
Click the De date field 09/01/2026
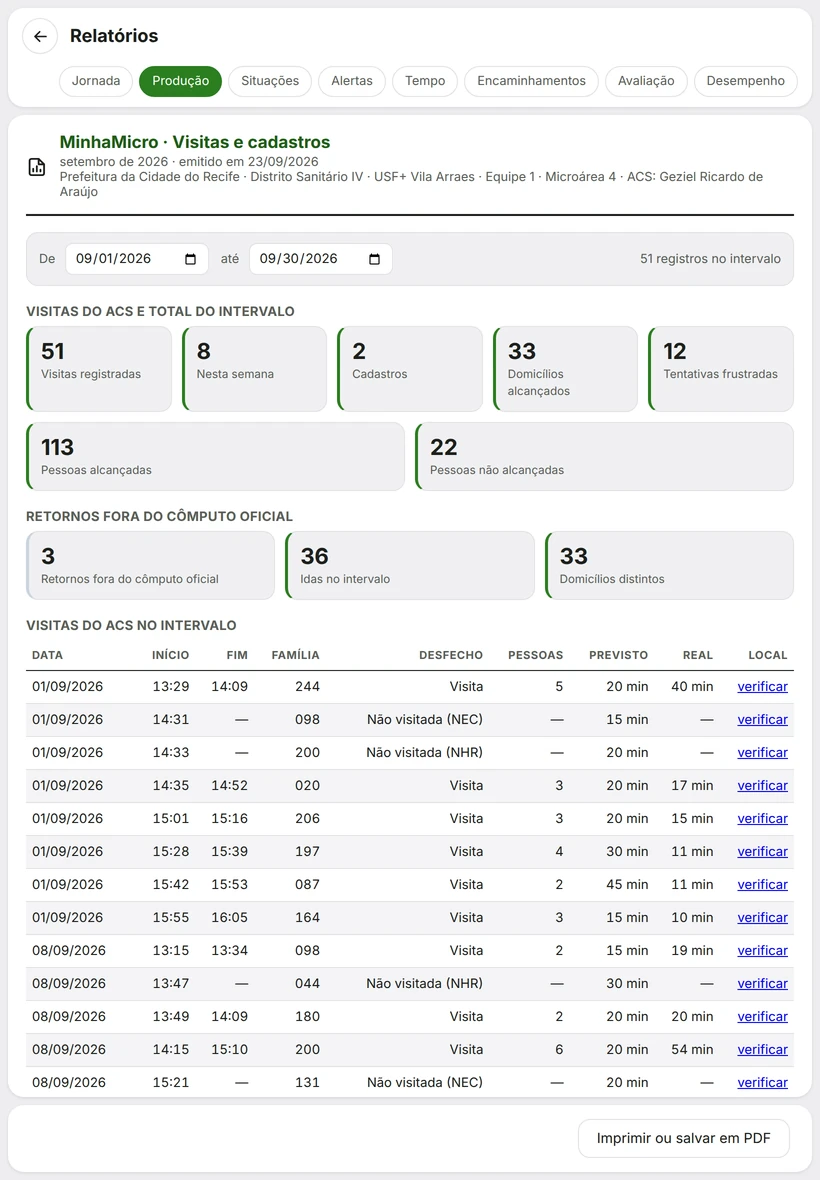coord(137,259)
